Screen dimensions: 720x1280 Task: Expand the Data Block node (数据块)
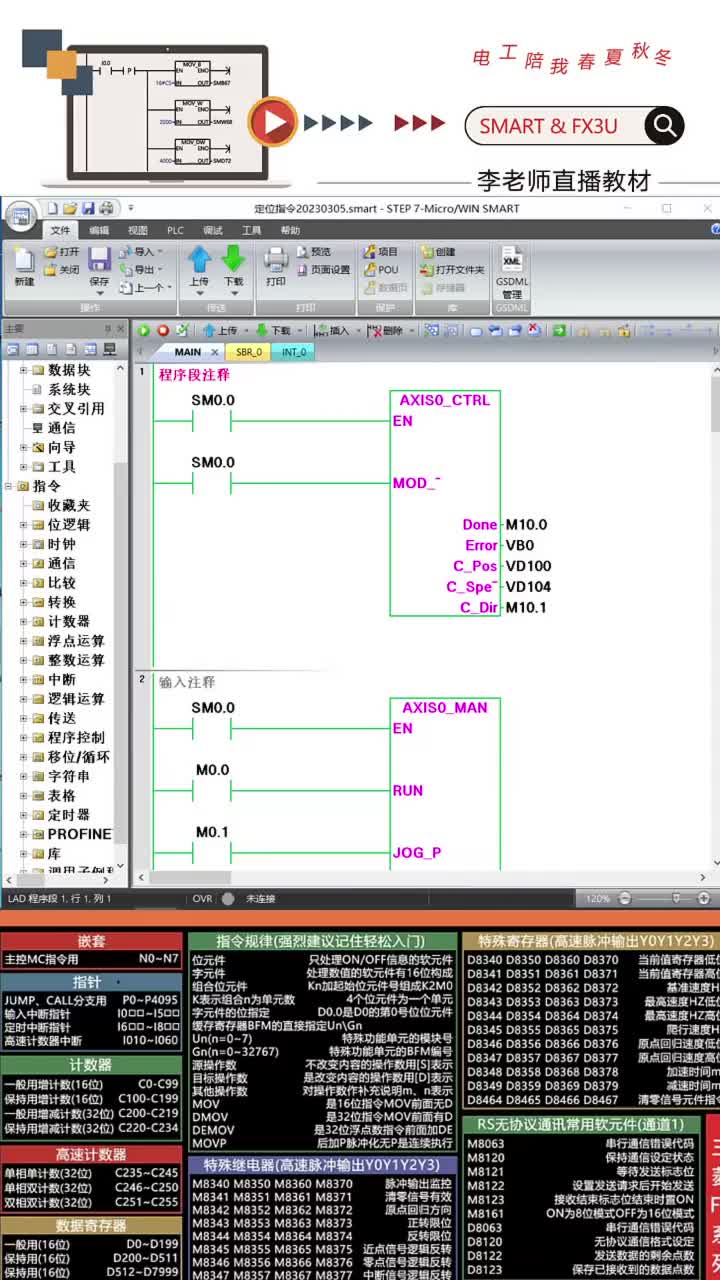pos(24,370)
